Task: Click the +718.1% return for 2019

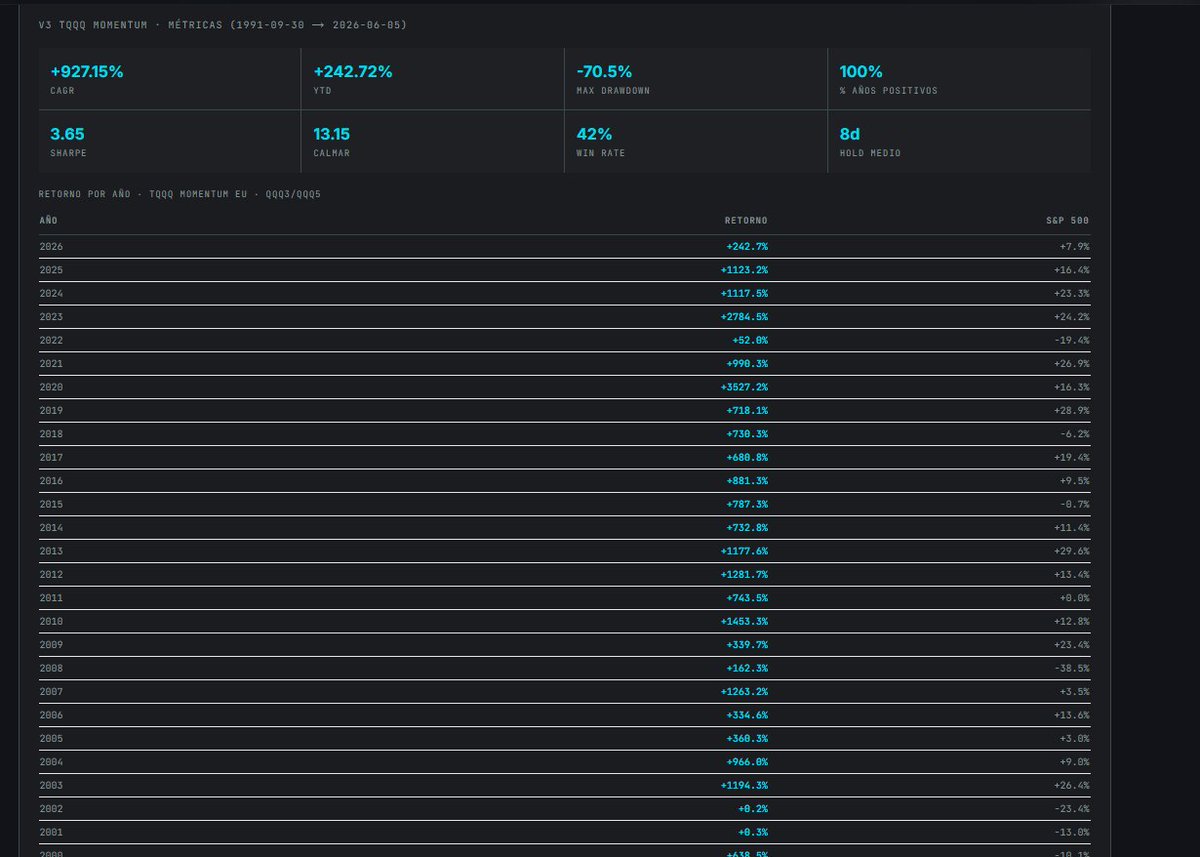Action: [x=747, y=411]
